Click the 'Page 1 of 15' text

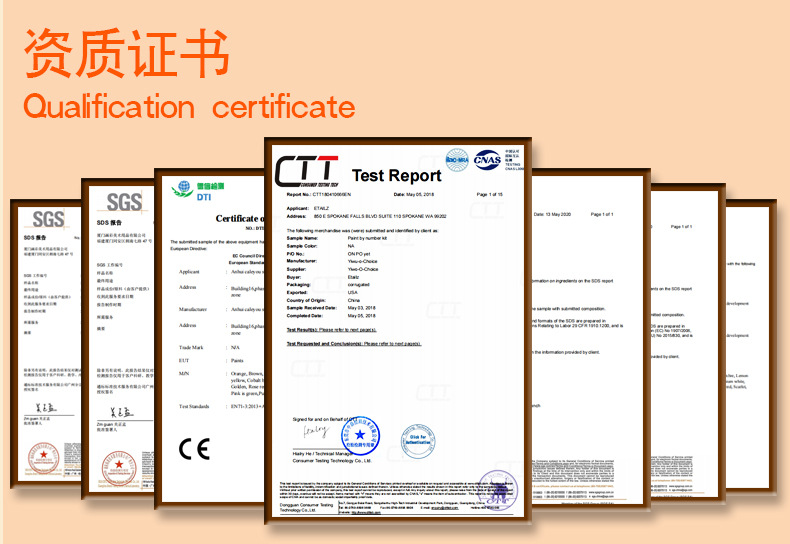coord(489,194)
